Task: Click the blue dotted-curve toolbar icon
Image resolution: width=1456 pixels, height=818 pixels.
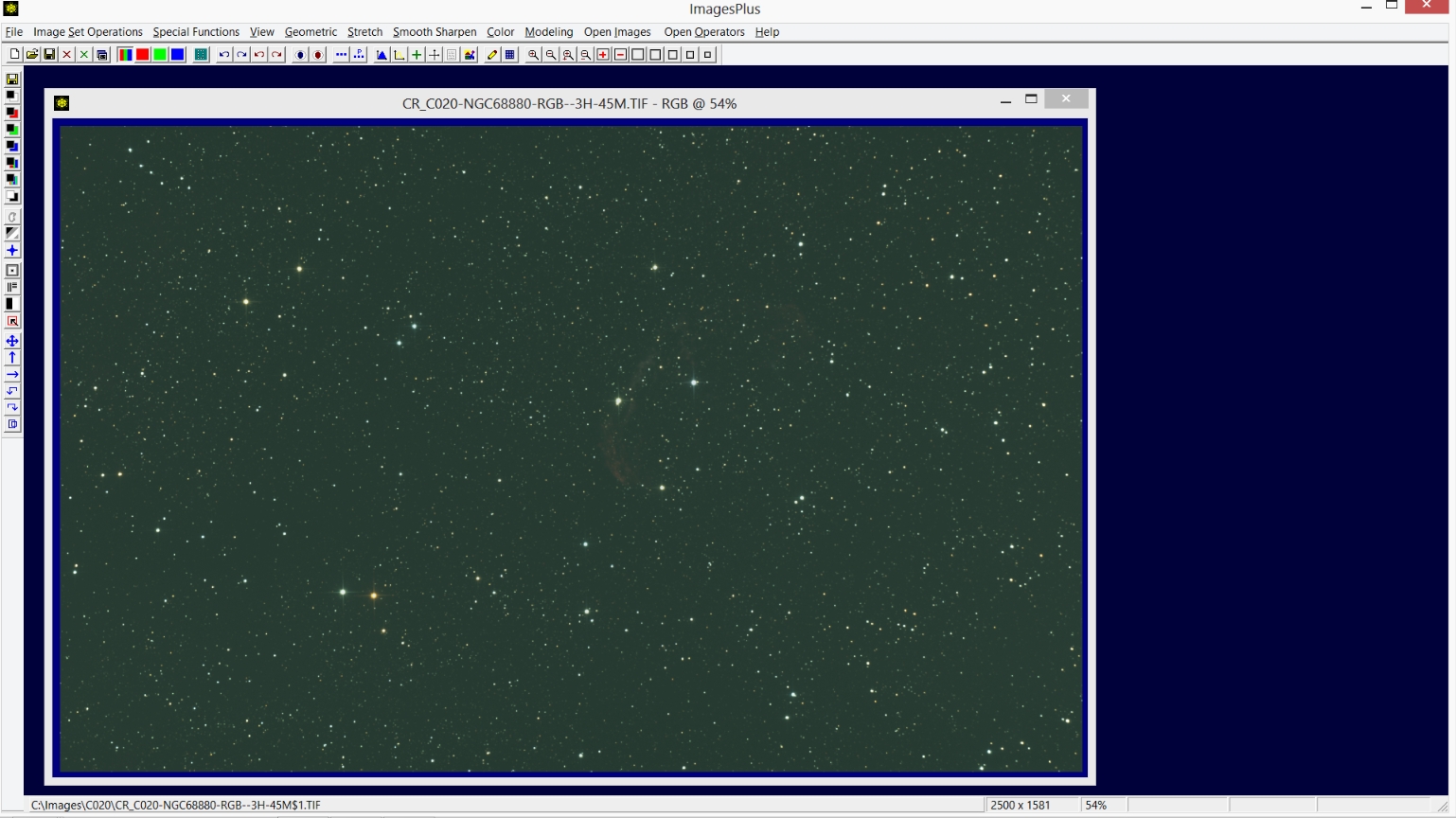Action: (x=359, y=55)
